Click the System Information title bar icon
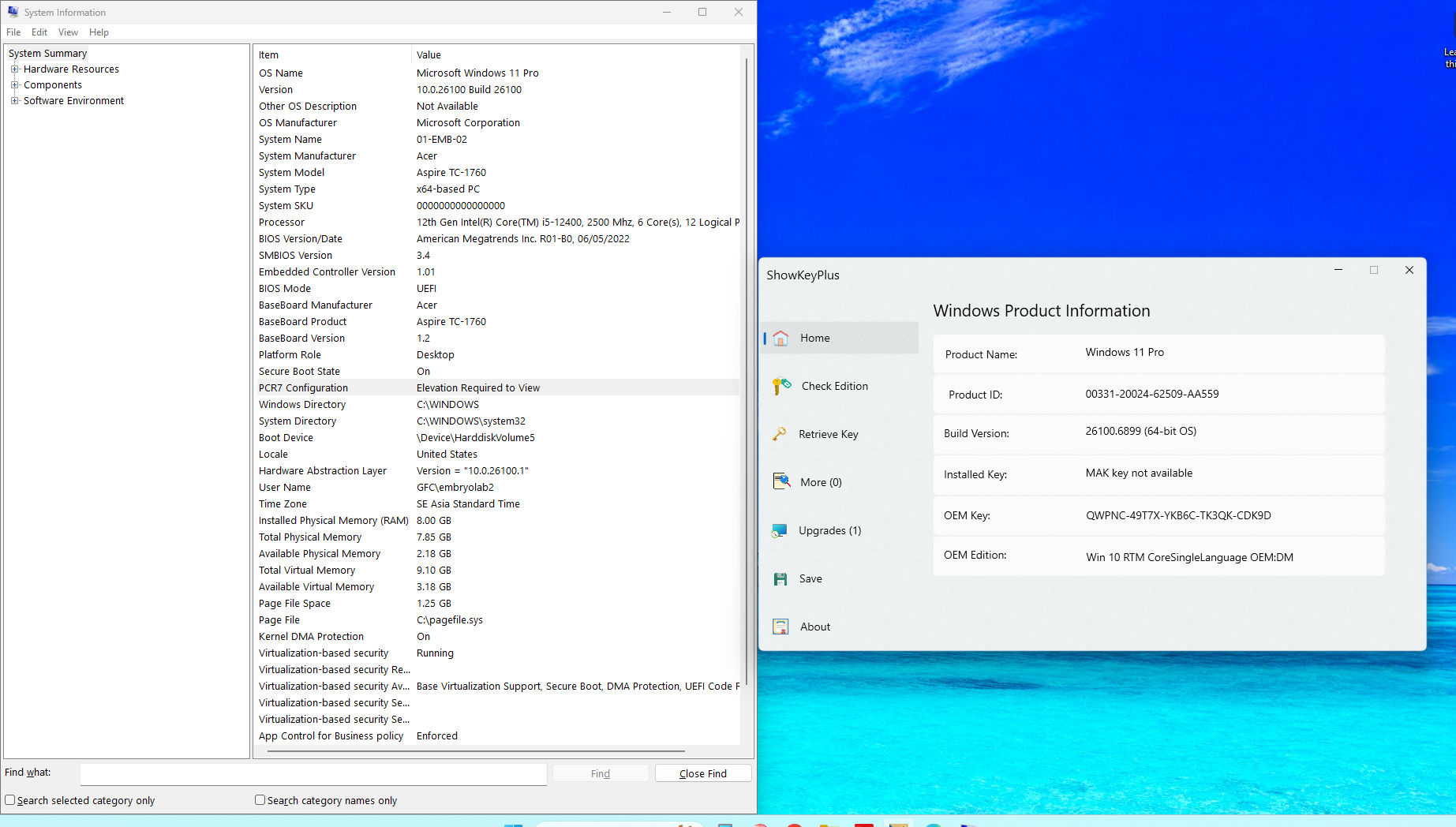 (x=13, y=12)
